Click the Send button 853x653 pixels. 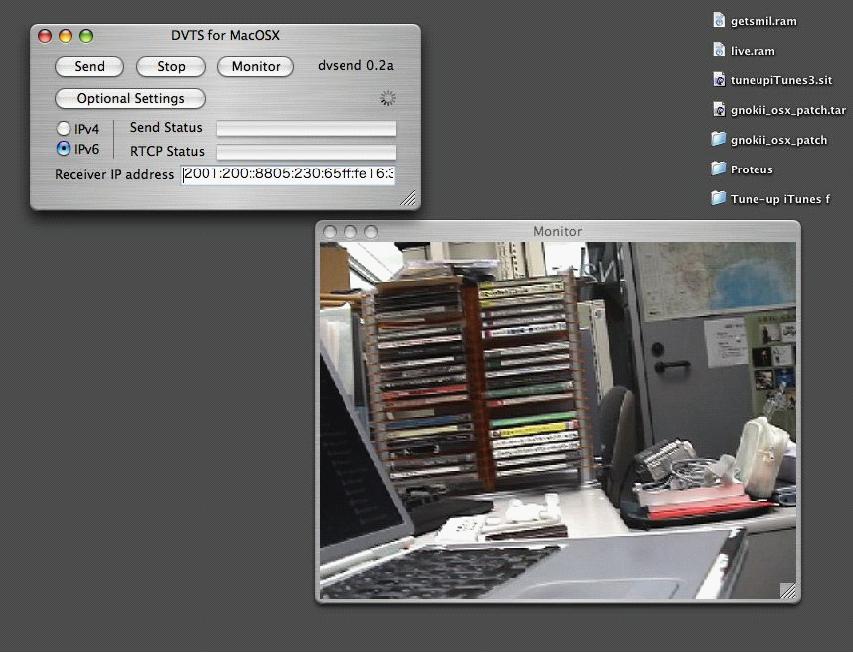tap(89, 67)
